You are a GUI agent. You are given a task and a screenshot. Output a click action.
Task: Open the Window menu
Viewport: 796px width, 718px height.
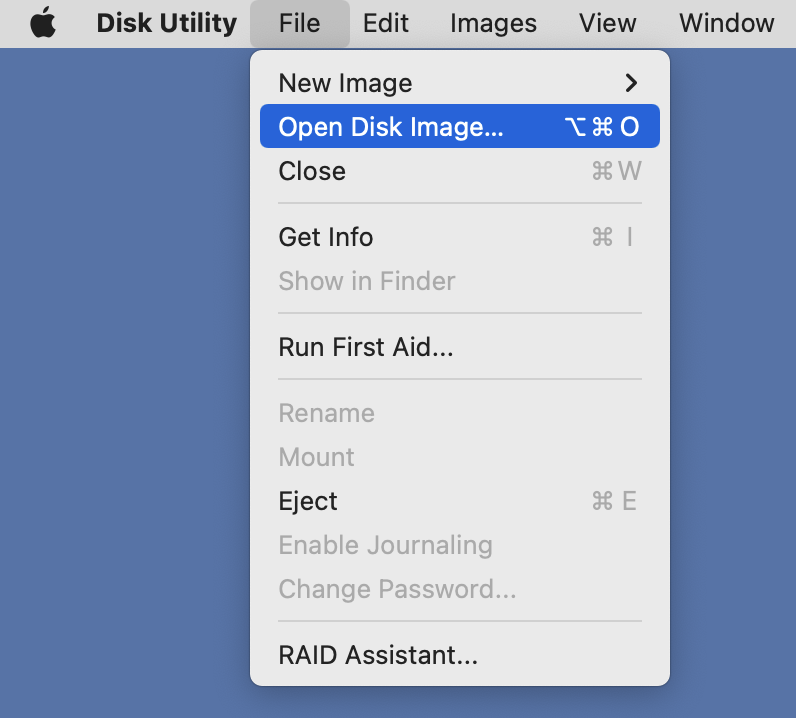(727, 23)
